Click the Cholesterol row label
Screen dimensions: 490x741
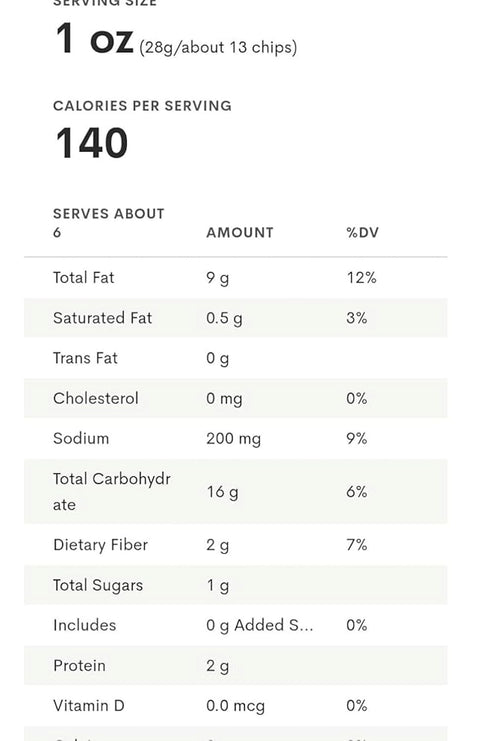pyautogui.click(x=96, y=398)
